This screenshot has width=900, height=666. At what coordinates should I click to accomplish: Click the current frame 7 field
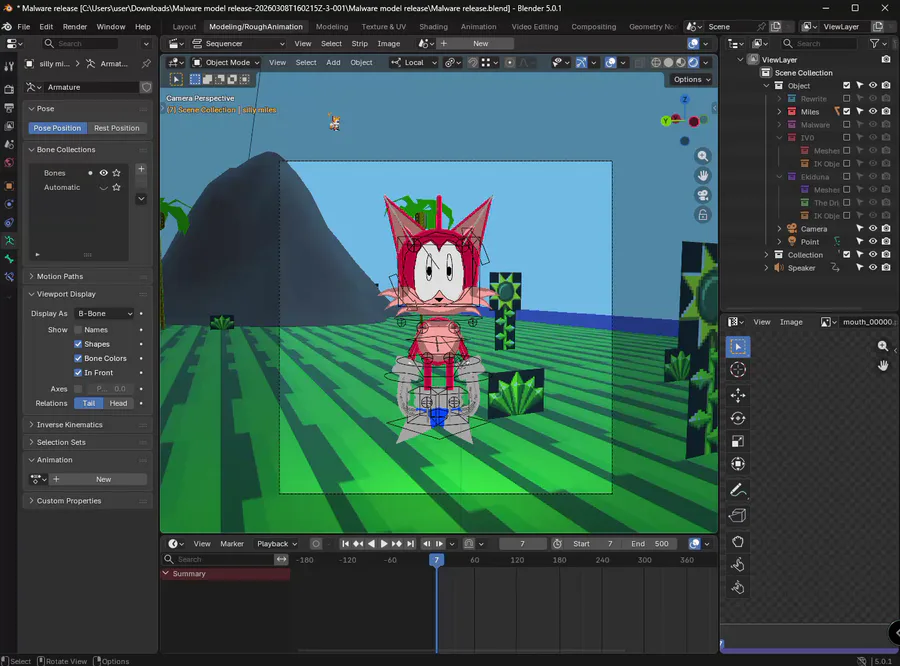point(522,544)
